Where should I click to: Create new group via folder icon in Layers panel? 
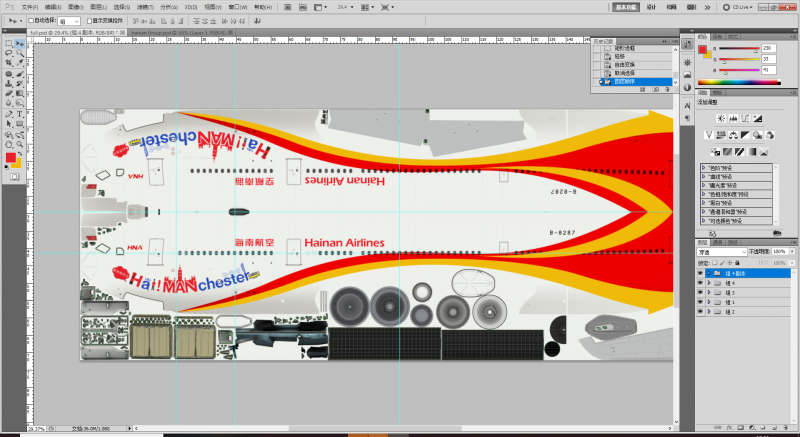tap(762, 427)
